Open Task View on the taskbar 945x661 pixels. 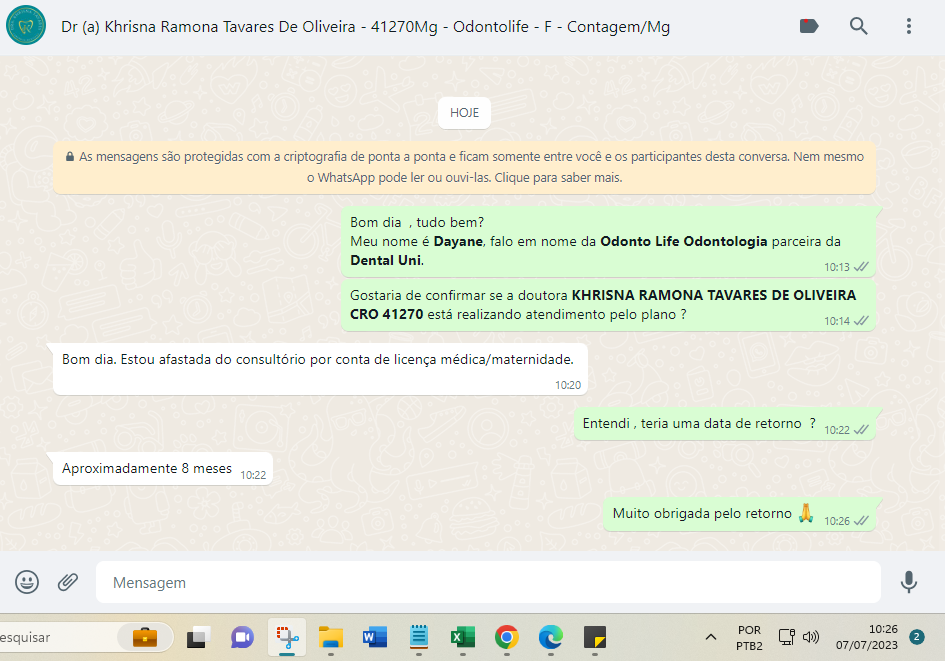click(x=198, y=637)
